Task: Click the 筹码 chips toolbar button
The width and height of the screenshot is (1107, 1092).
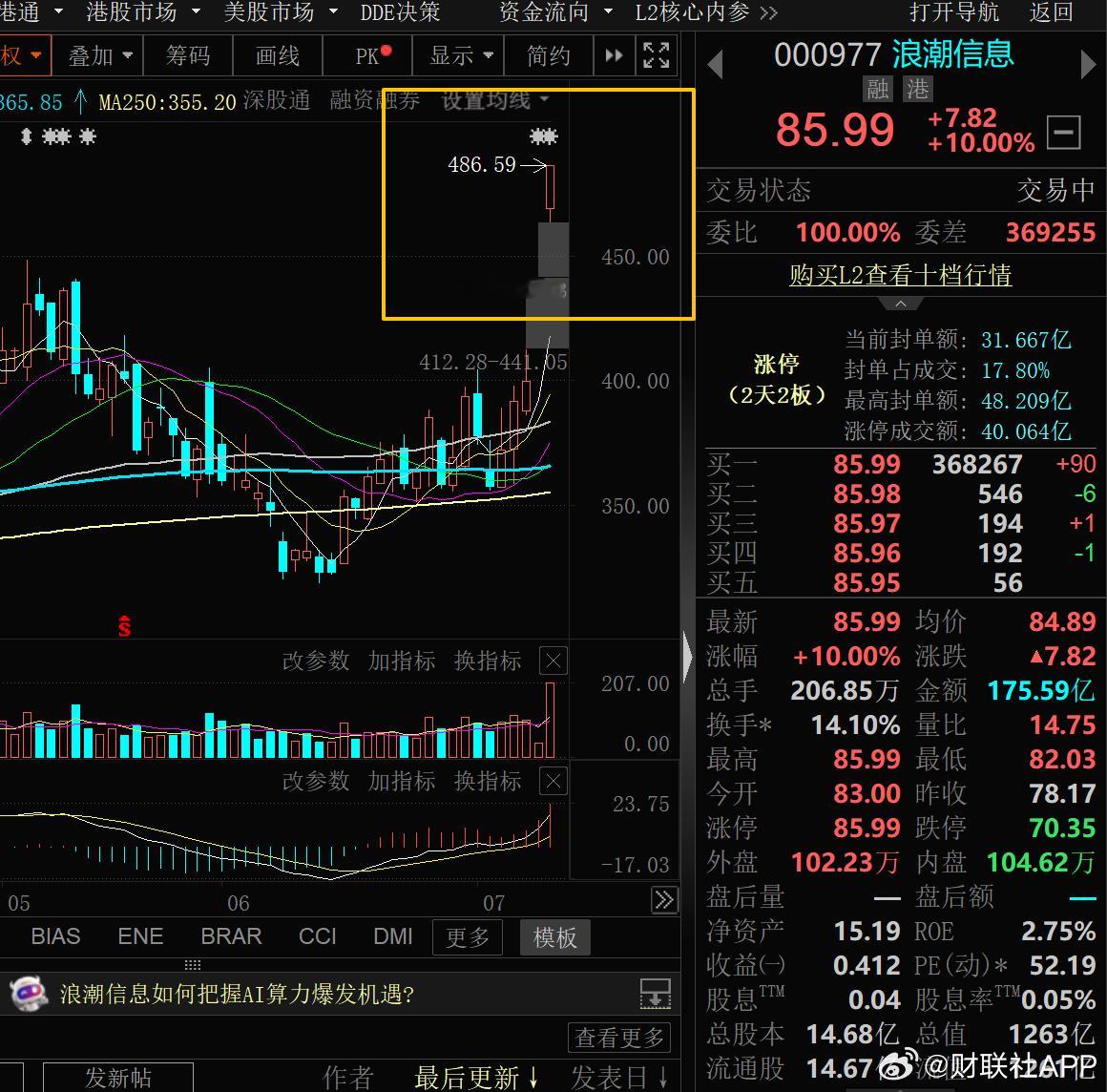Action: tap(188, 55)
